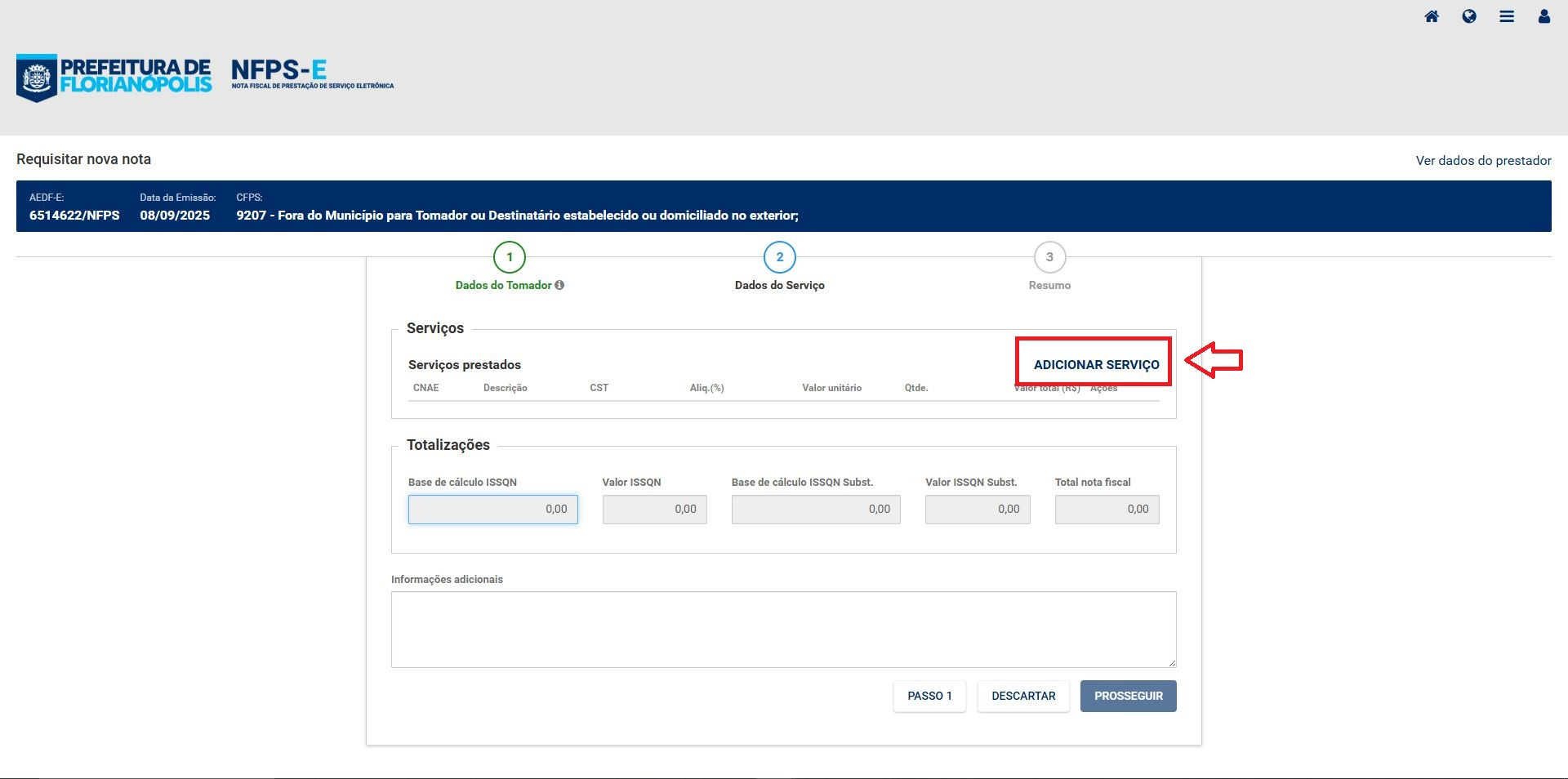
Task: Focus the Informações adicionais text area
Action: [x=783, y=629]
